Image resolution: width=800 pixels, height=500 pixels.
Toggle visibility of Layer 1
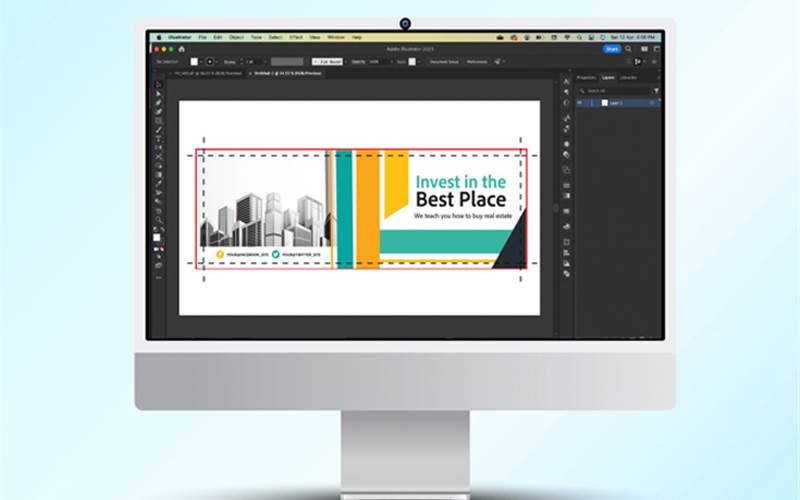pos(580,103)
